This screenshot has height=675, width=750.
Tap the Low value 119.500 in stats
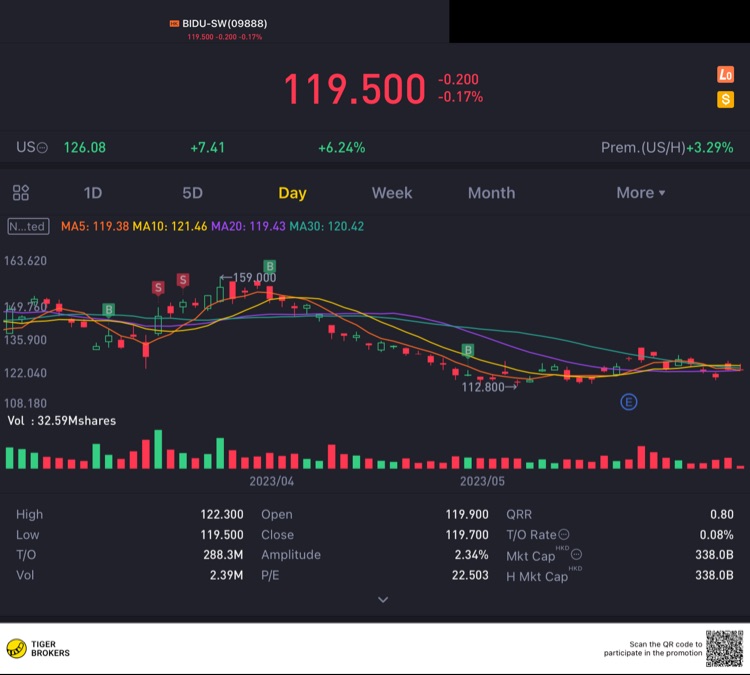point(221,534)
